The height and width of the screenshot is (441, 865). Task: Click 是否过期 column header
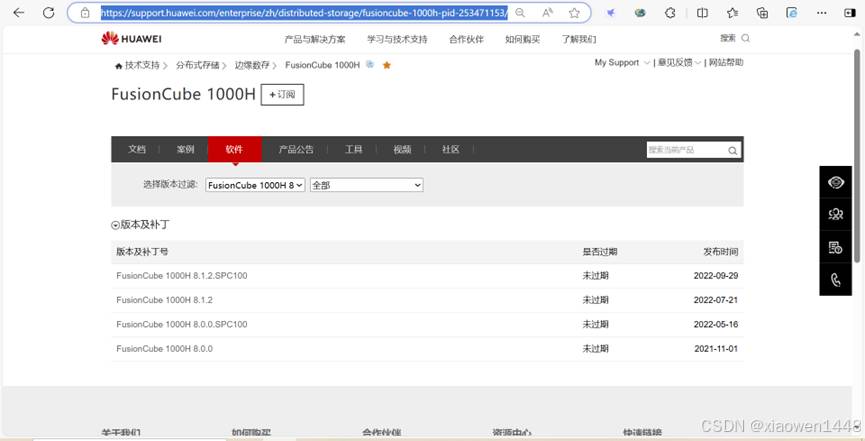tap(600, 252)
